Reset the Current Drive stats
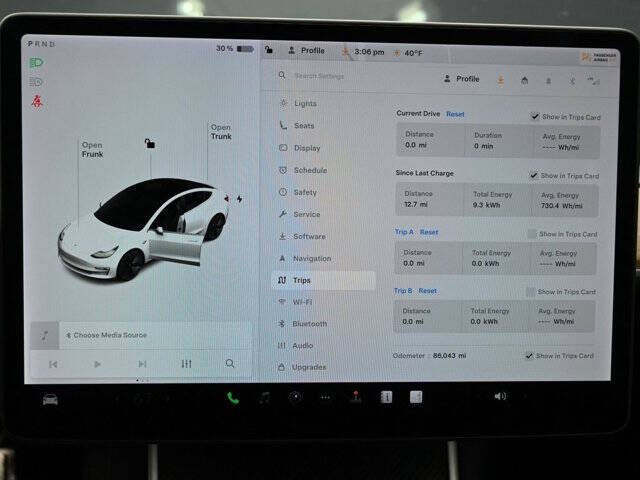640x480 pixels. click(455, 114)
